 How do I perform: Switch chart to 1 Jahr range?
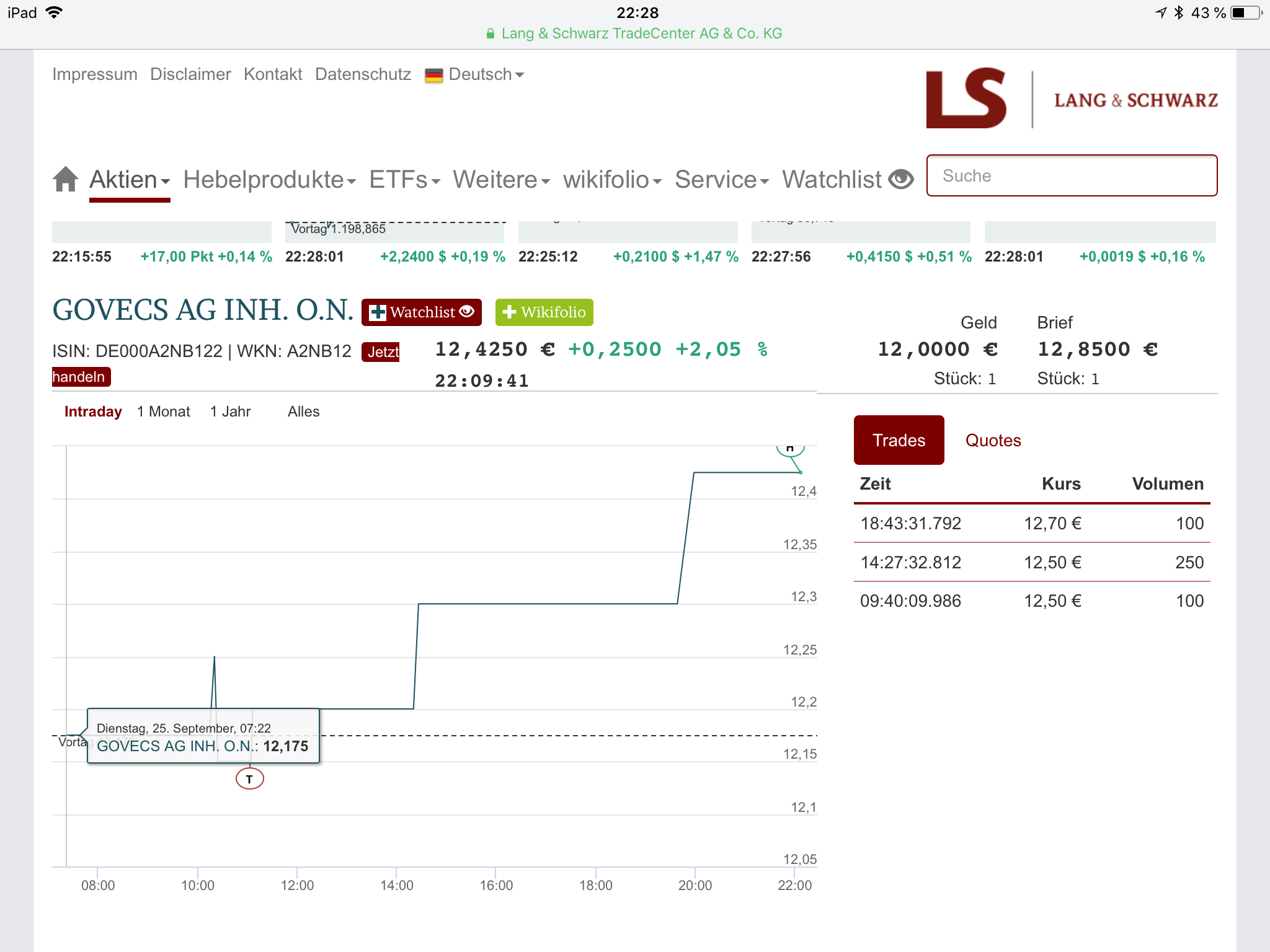point(230,412)
